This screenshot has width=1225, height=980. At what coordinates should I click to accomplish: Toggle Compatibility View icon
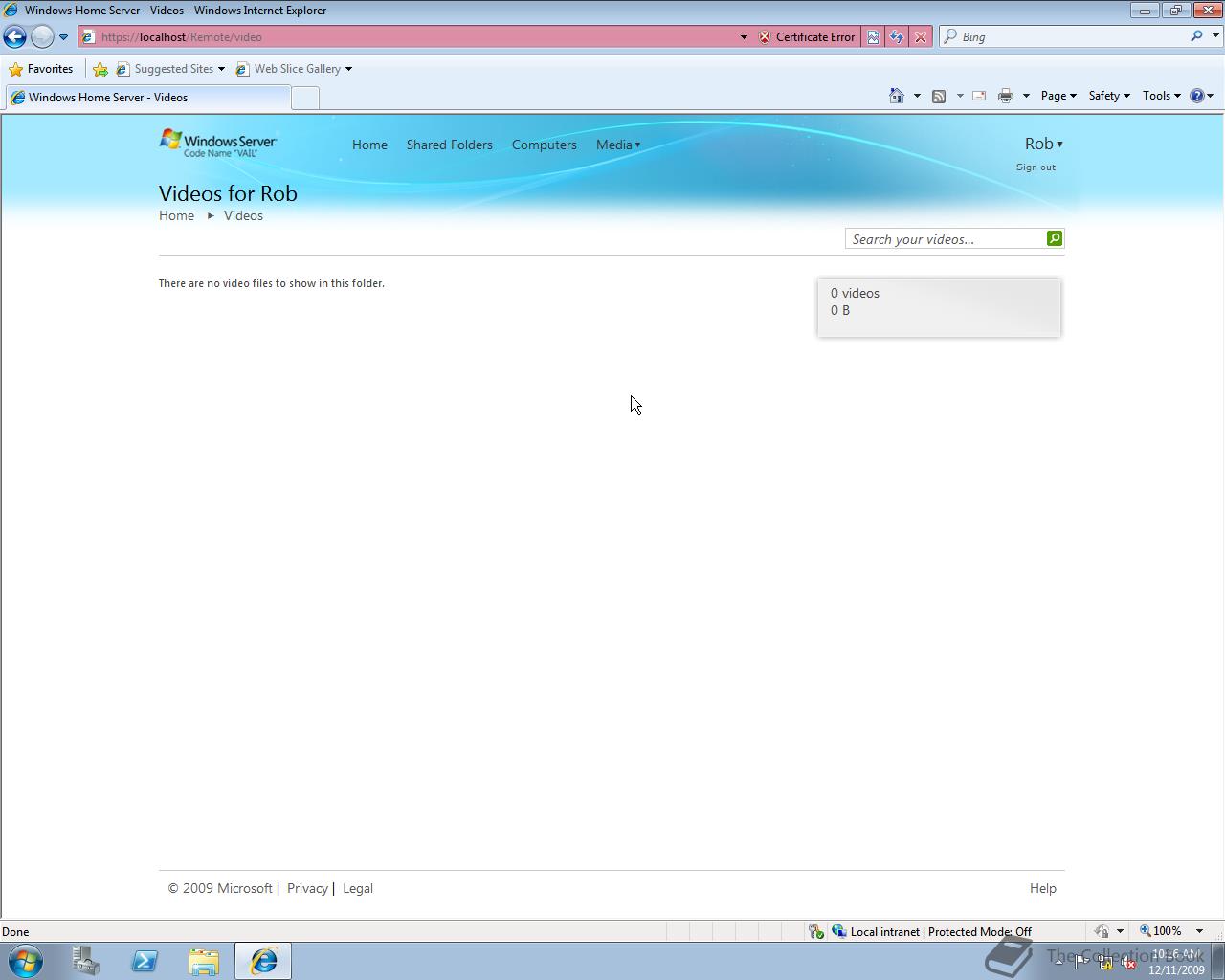click(x=873, y=36)
